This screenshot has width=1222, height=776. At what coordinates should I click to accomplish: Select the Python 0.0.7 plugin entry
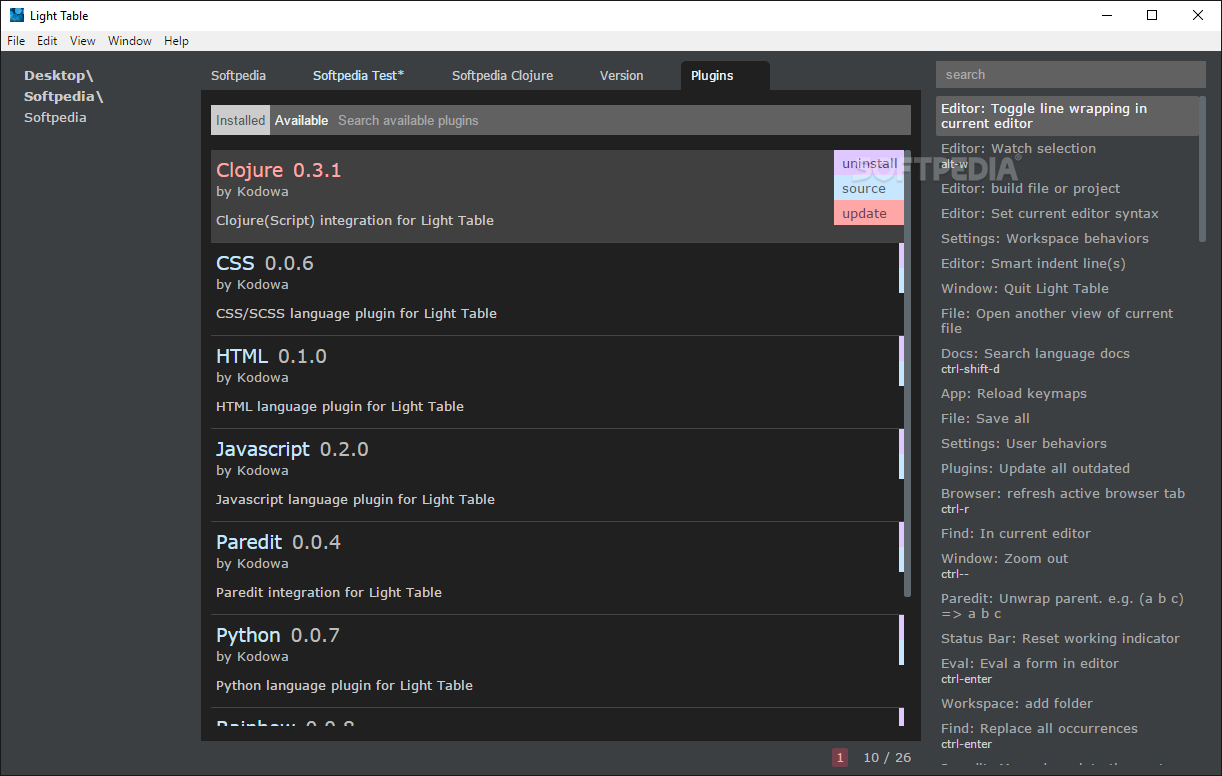tap(557, 661)
